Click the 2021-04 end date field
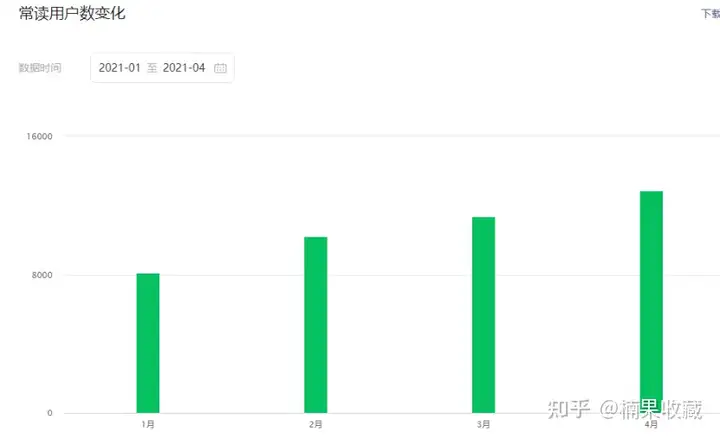The height and width of the screenshot is (438, 720). pyautogui.click(x=184, y=68)
